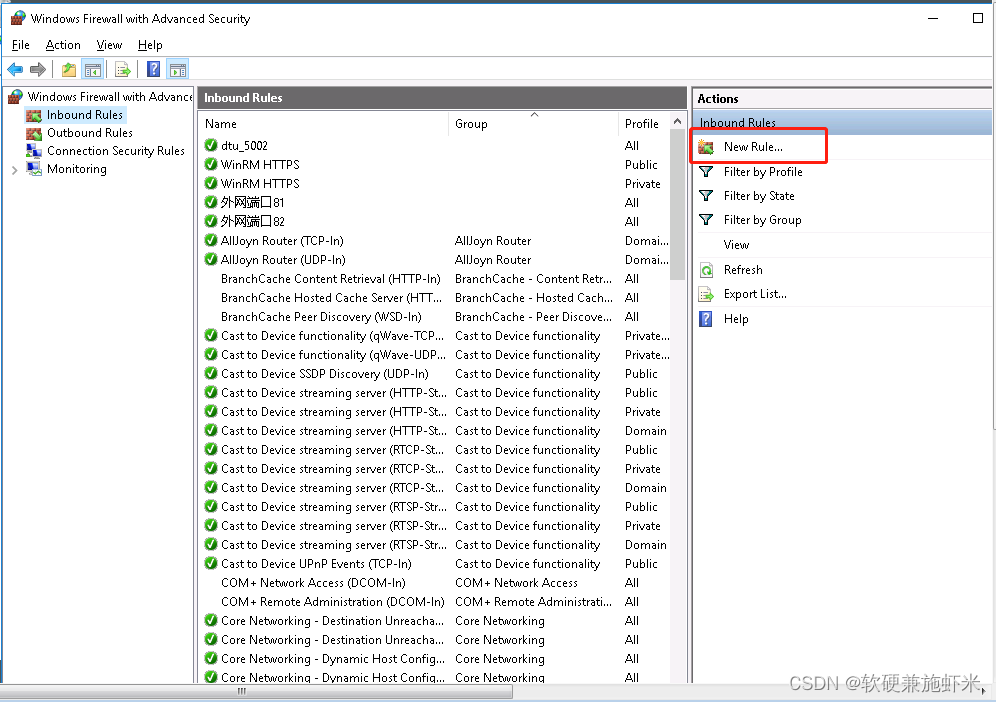The height and width of the screenshot is (702, 996).
Task: Toggle Show/Hide Console Tree toolbar icon
Action: (x=93, y=69)
